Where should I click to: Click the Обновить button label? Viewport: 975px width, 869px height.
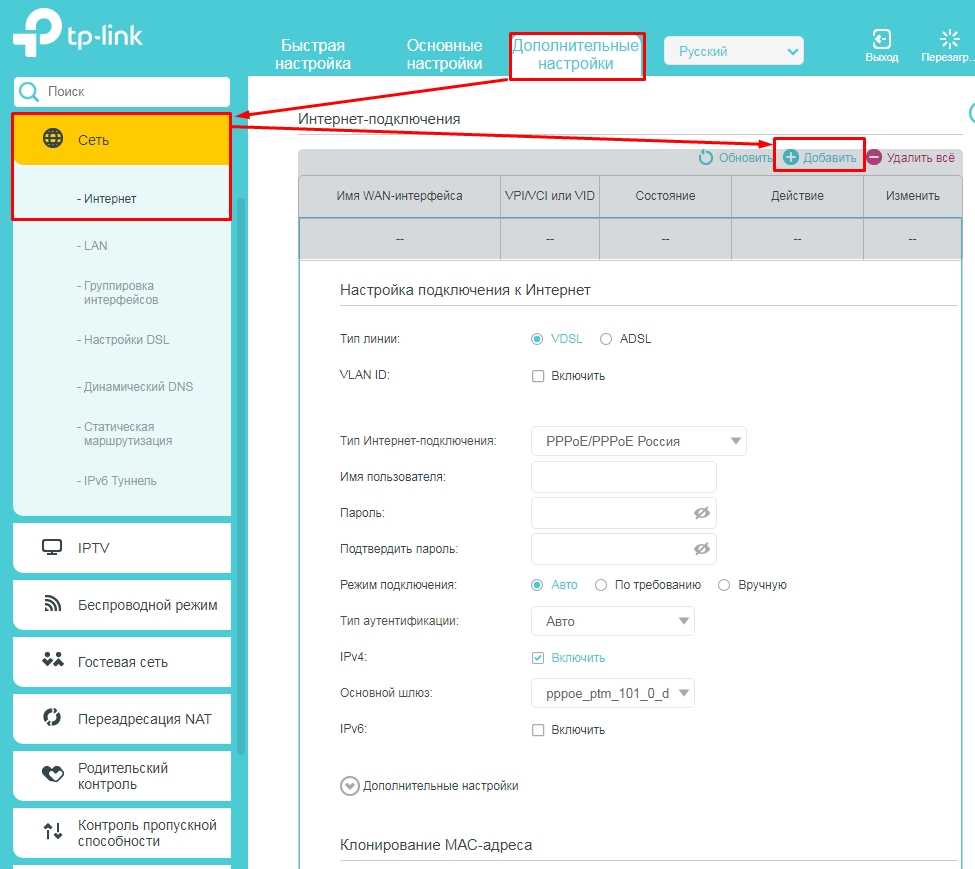(745, 158)
